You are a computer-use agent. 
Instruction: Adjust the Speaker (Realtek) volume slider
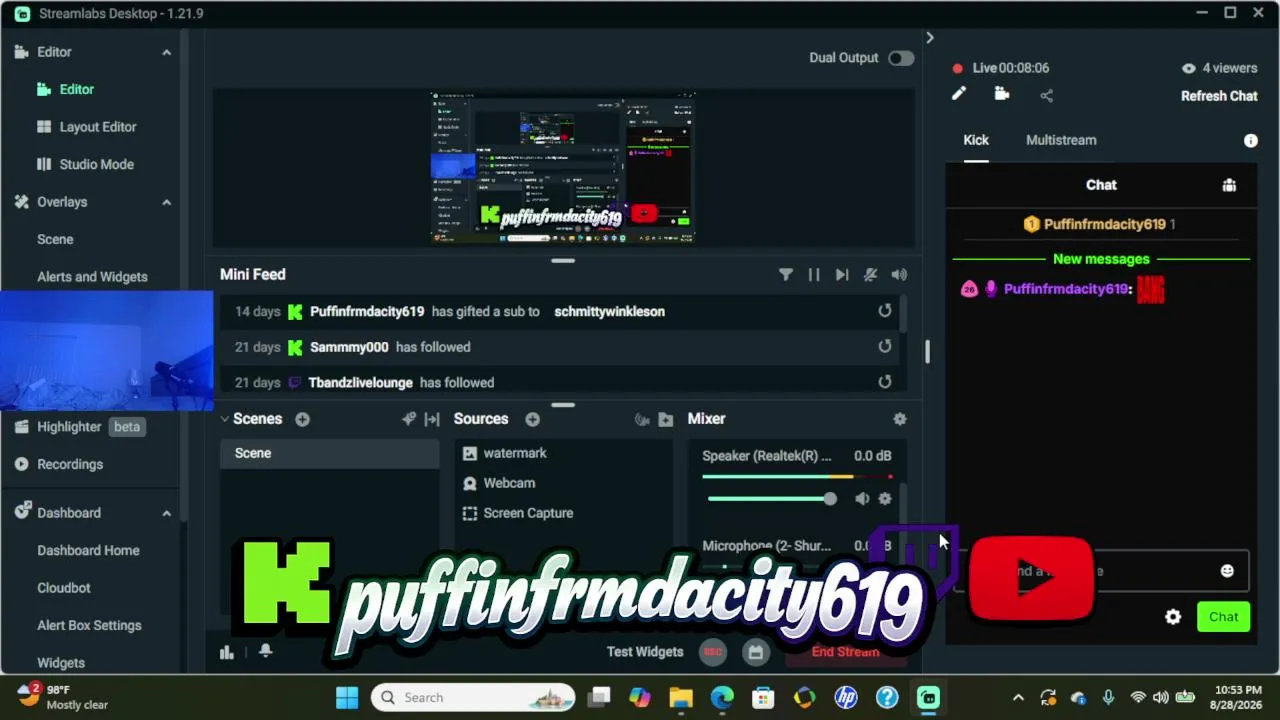(x=771, y=498)
